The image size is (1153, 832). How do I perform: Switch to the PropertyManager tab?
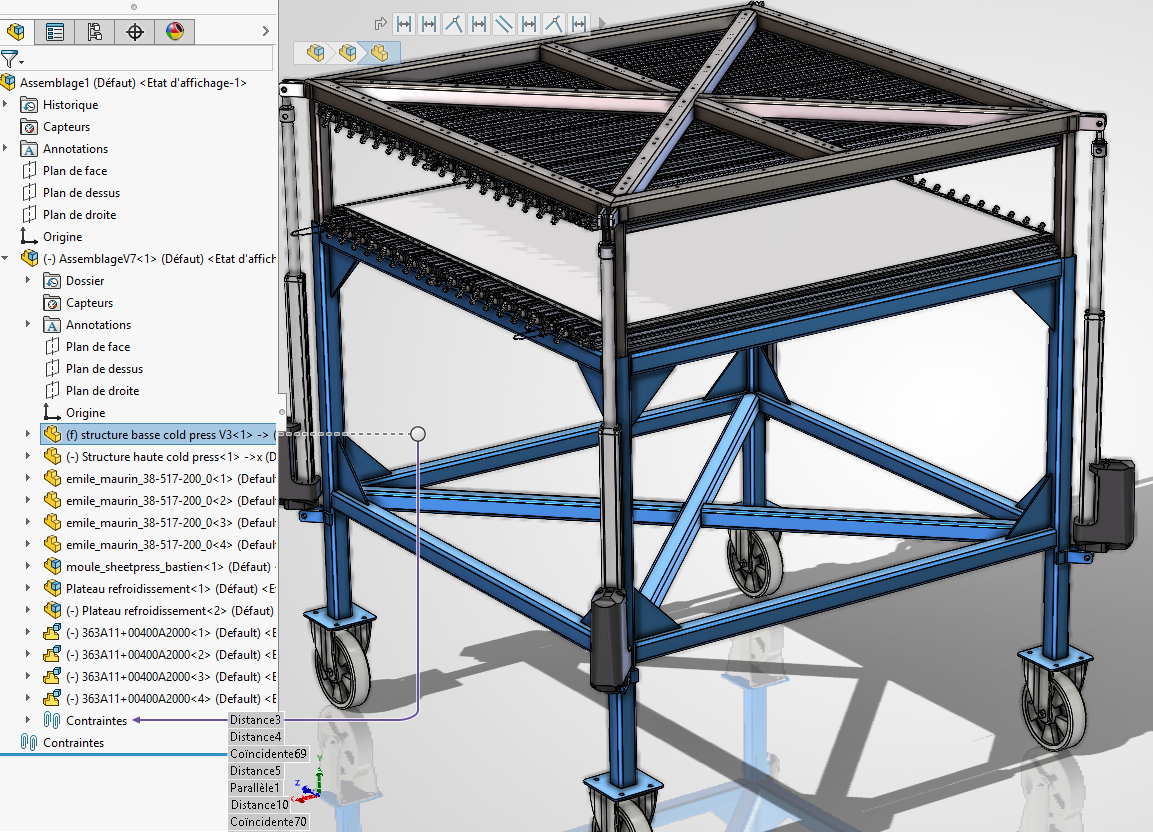click(x=55, y=32)
